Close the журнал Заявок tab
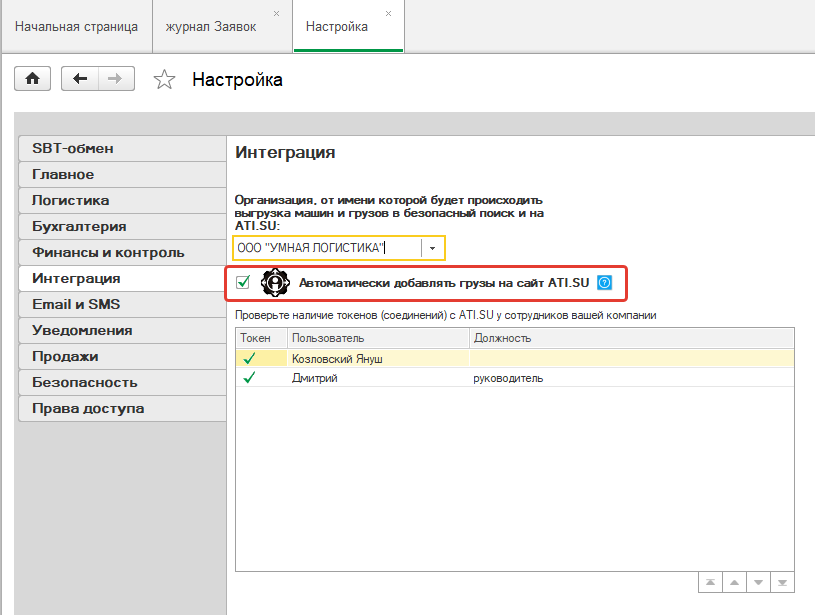 click(x=277, y=14)
